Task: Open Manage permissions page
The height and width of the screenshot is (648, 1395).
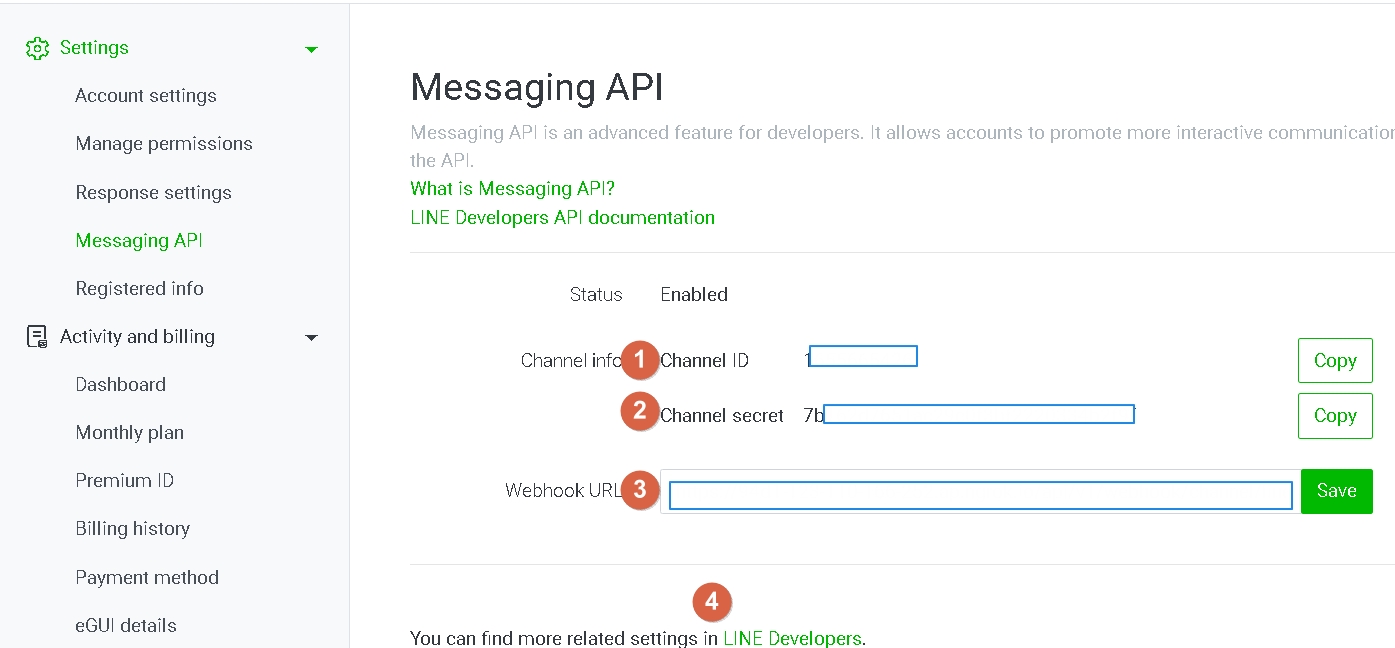Action: point(164,144)
